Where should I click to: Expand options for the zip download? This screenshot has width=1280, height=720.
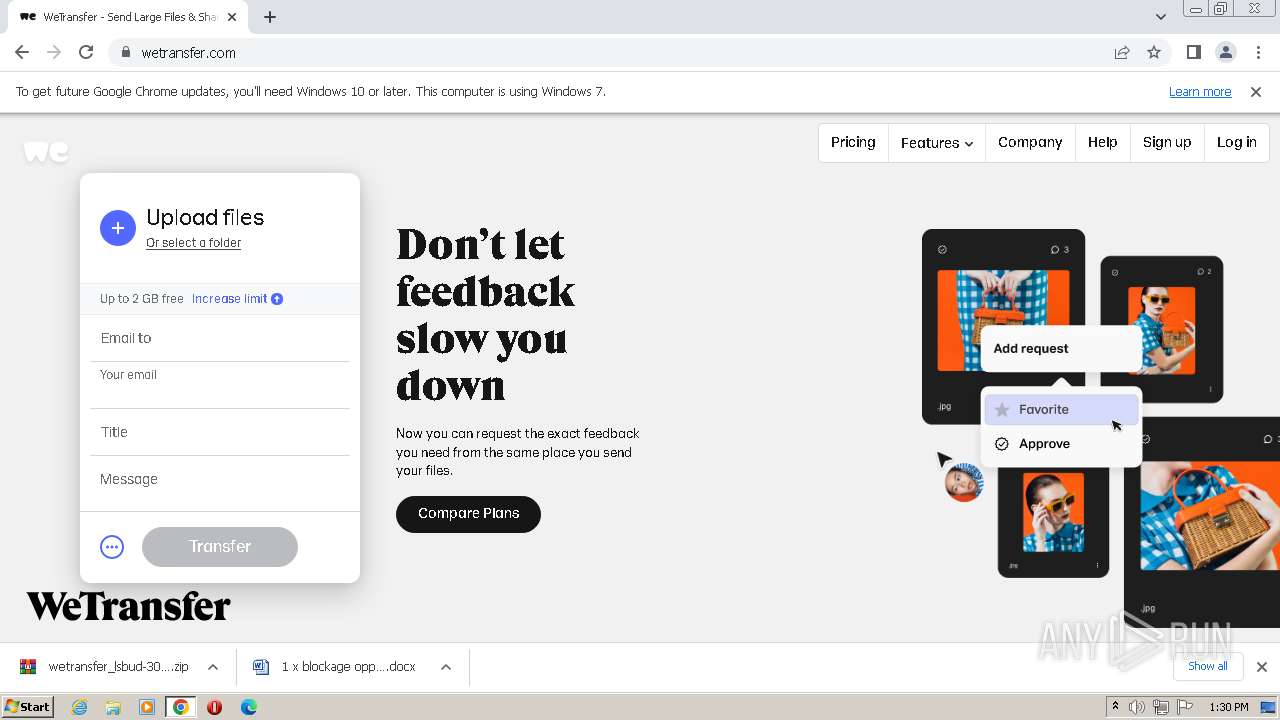(x=213, y=667)
